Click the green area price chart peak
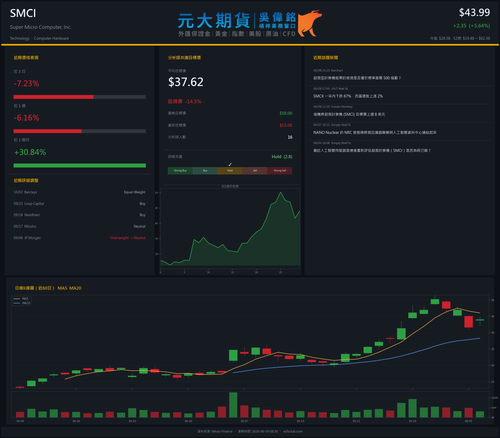 tap(280, 193)
